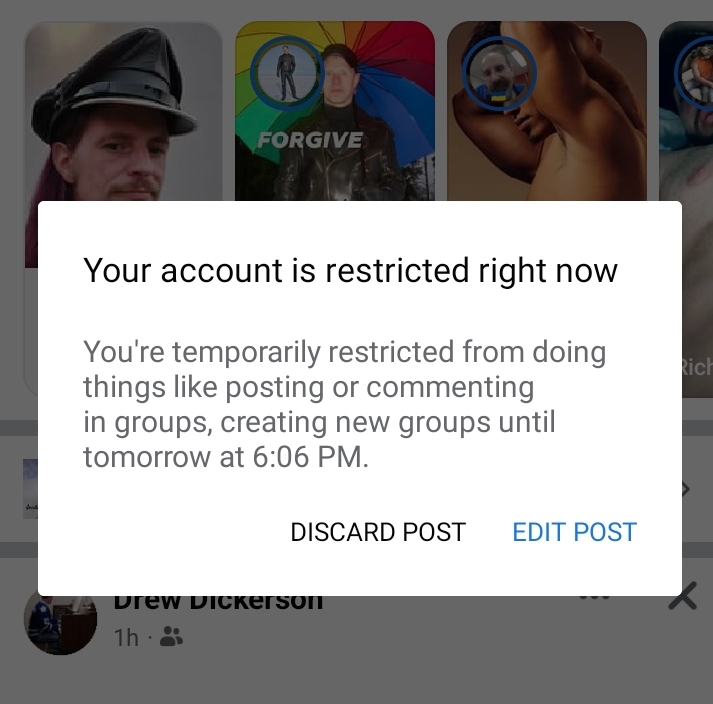Choose EDIT POST in the dialog
This screenshot has width=713, height=704.
(574, 532)
